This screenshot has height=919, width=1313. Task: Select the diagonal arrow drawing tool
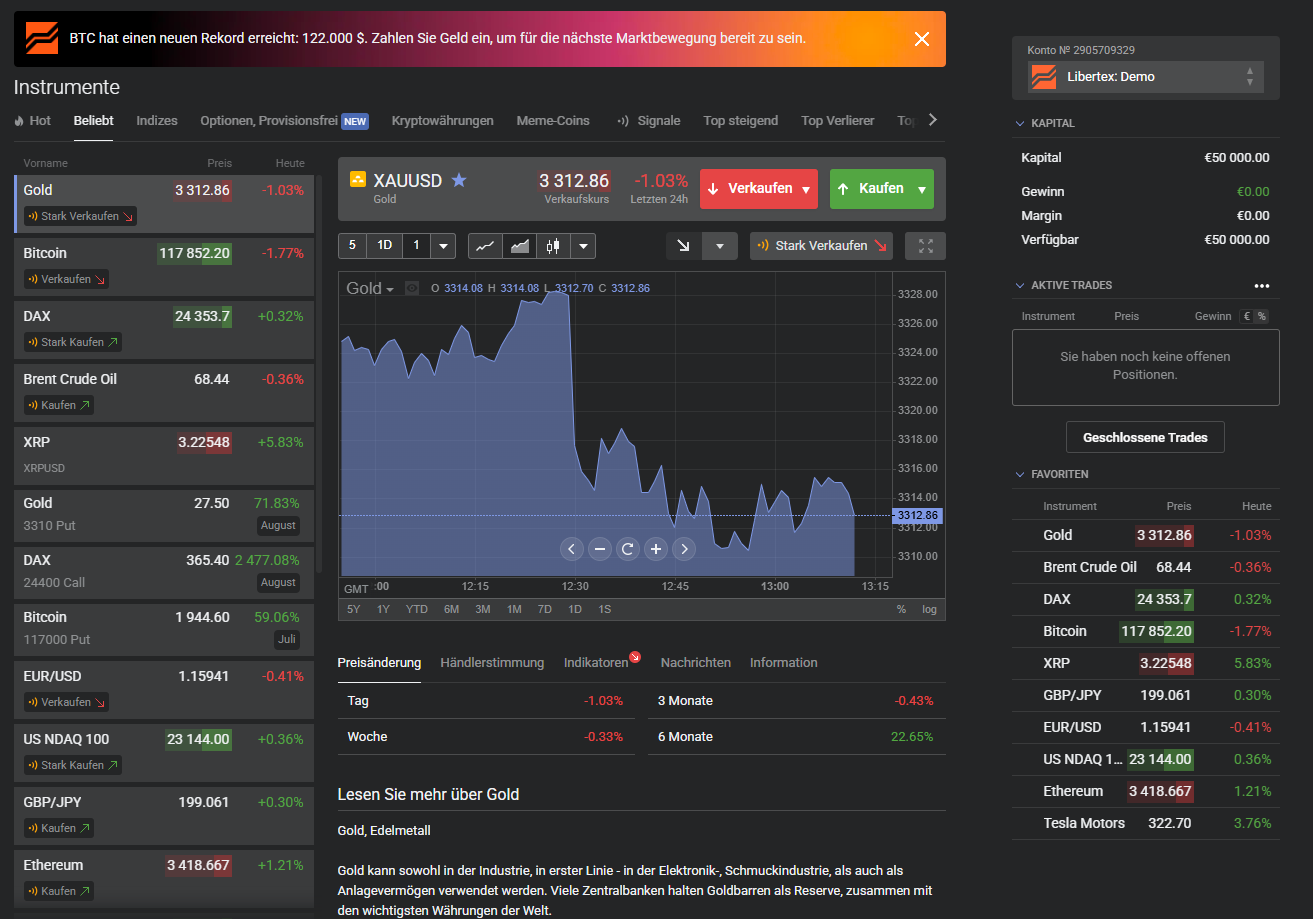point(684,246)
